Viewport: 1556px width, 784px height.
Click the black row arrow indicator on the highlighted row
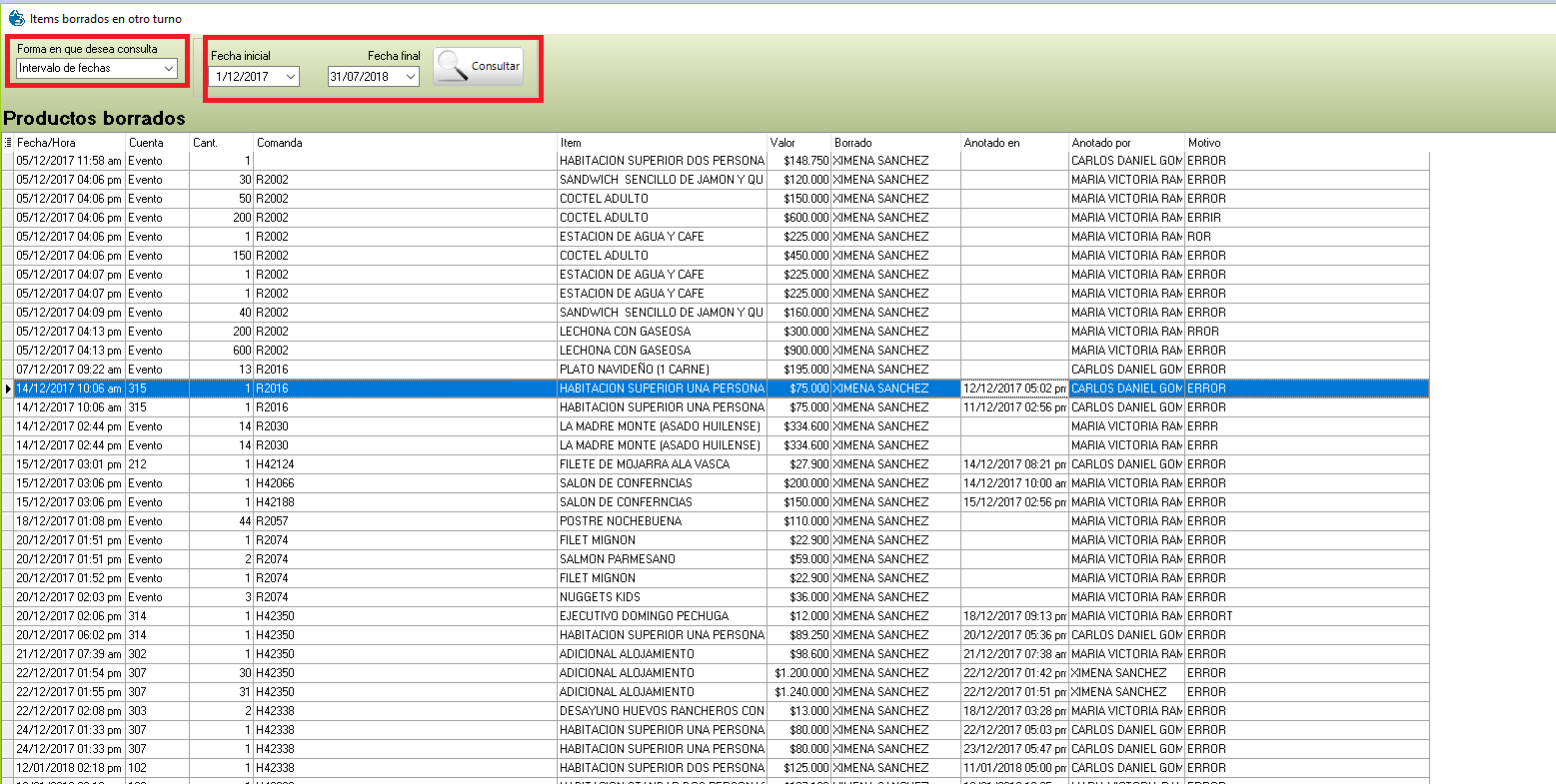[9, 389]
